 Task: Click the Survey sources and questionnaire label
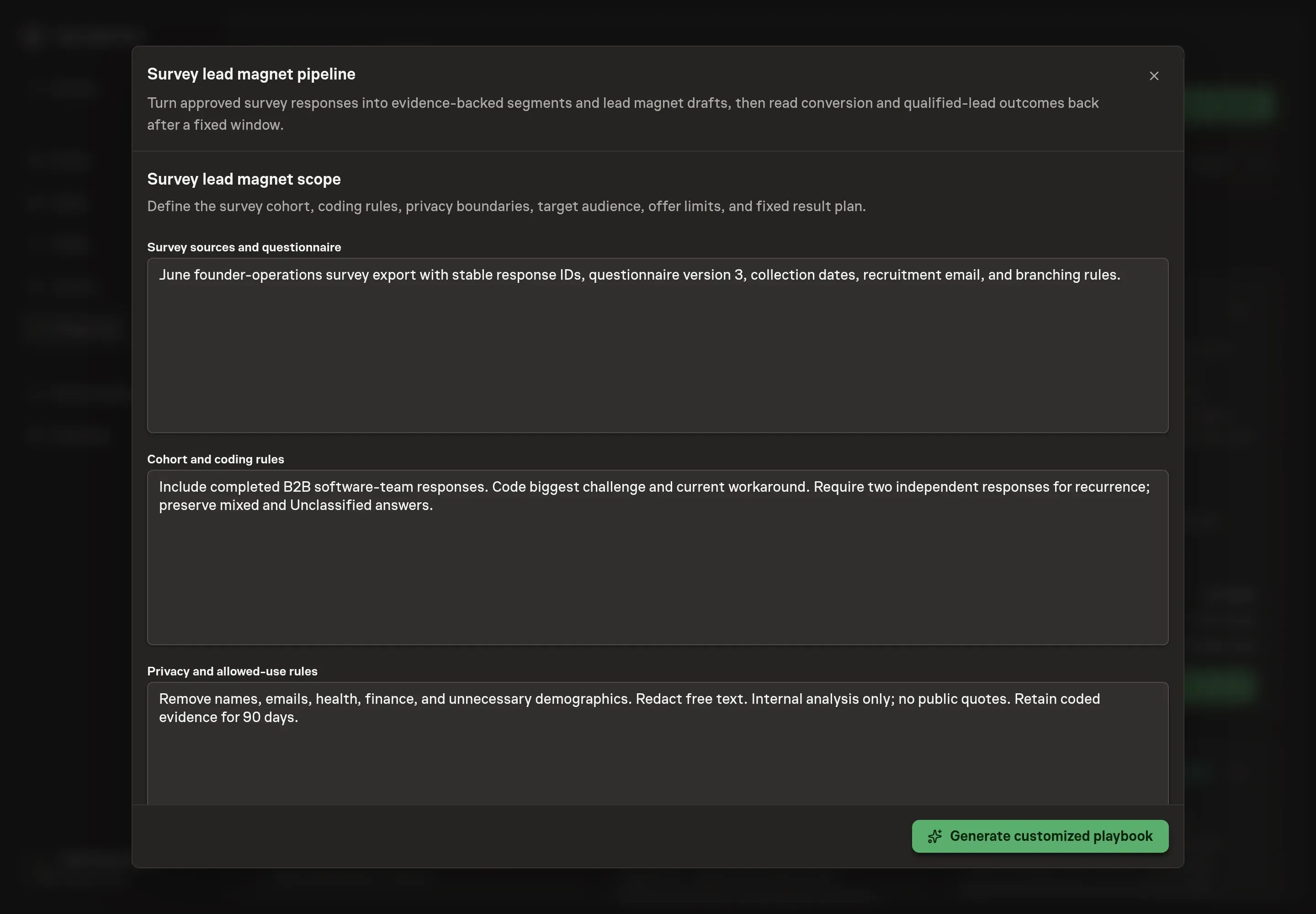[x=244, y=247]
